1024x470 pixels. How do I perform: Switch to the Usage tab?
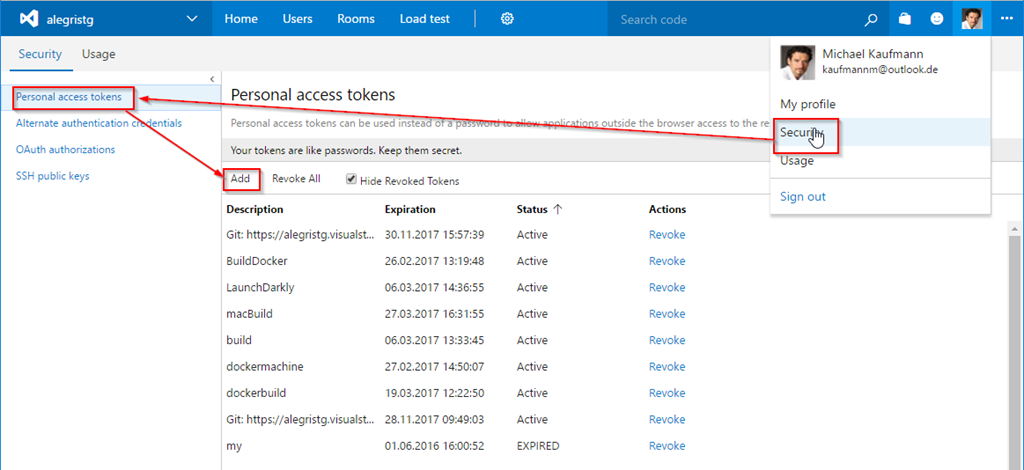[x=98, y=55]
